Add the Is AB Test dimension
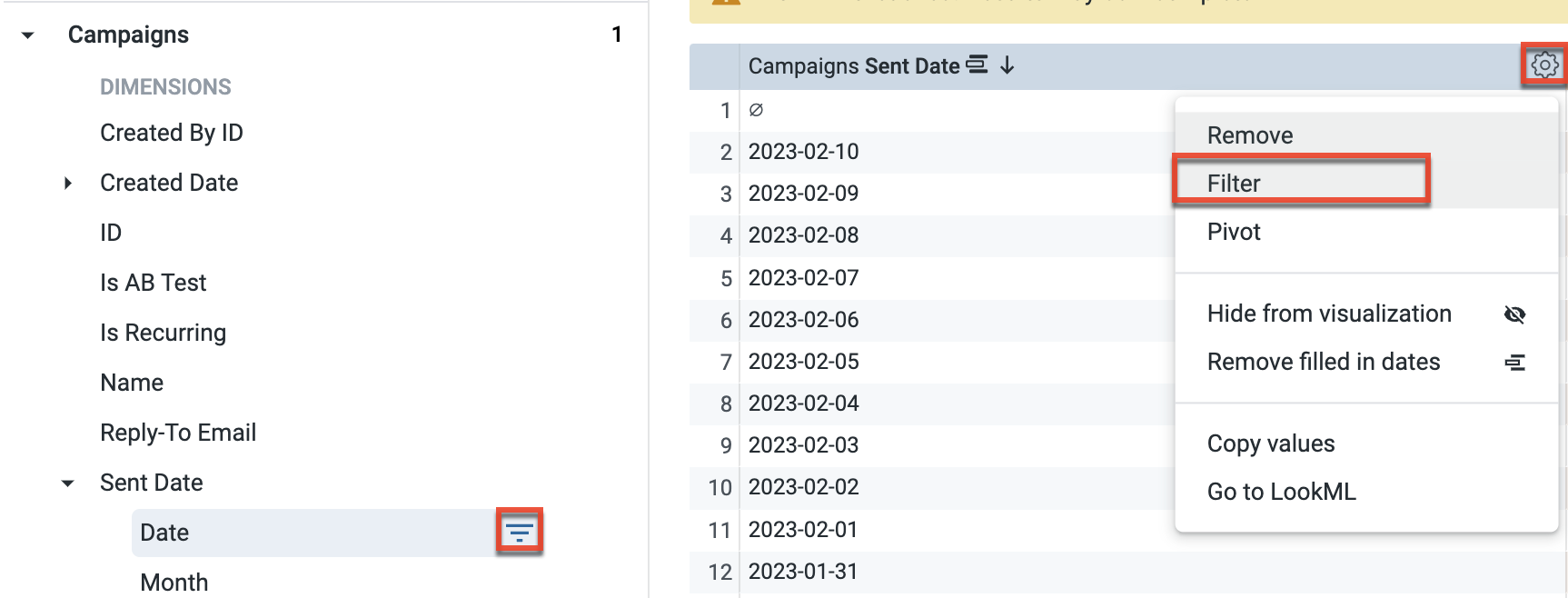This screenshot has width=1568, height=598. click(x=154, y=283)
